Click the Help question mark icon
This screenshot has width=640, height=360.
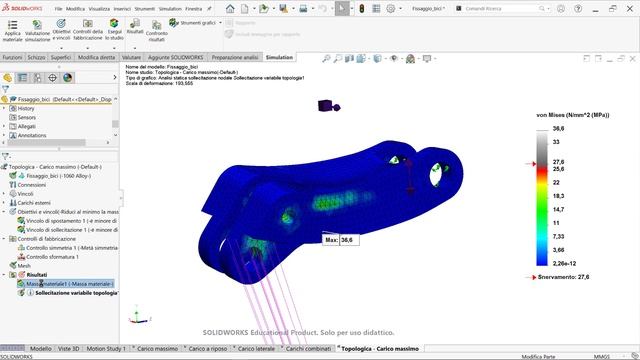click(578, 8)
